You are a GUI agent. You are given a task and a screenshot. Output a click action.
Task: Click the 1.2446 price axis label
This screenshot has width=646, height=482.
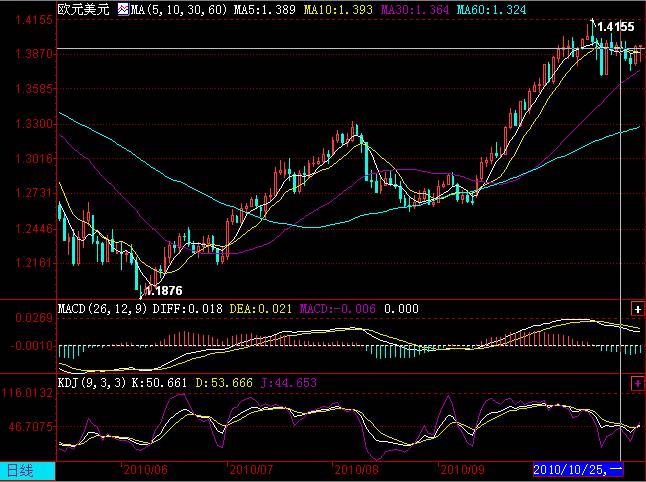tap(34, 228)
